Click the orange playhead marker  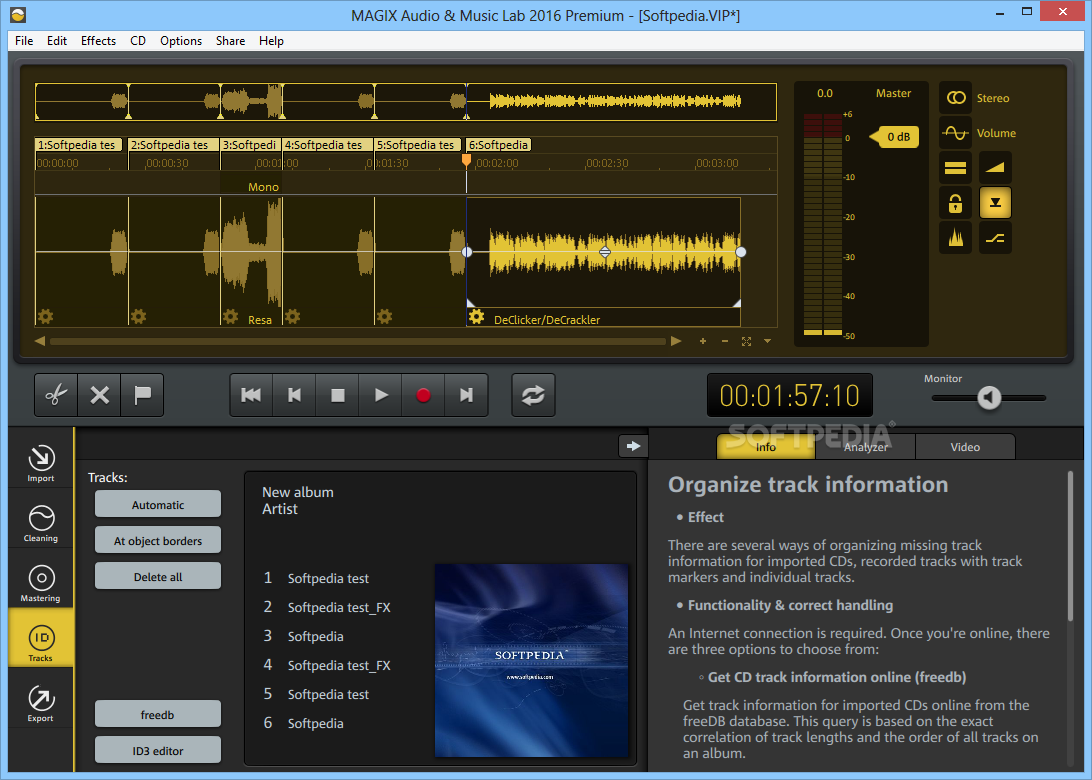(x=467, y=161)
